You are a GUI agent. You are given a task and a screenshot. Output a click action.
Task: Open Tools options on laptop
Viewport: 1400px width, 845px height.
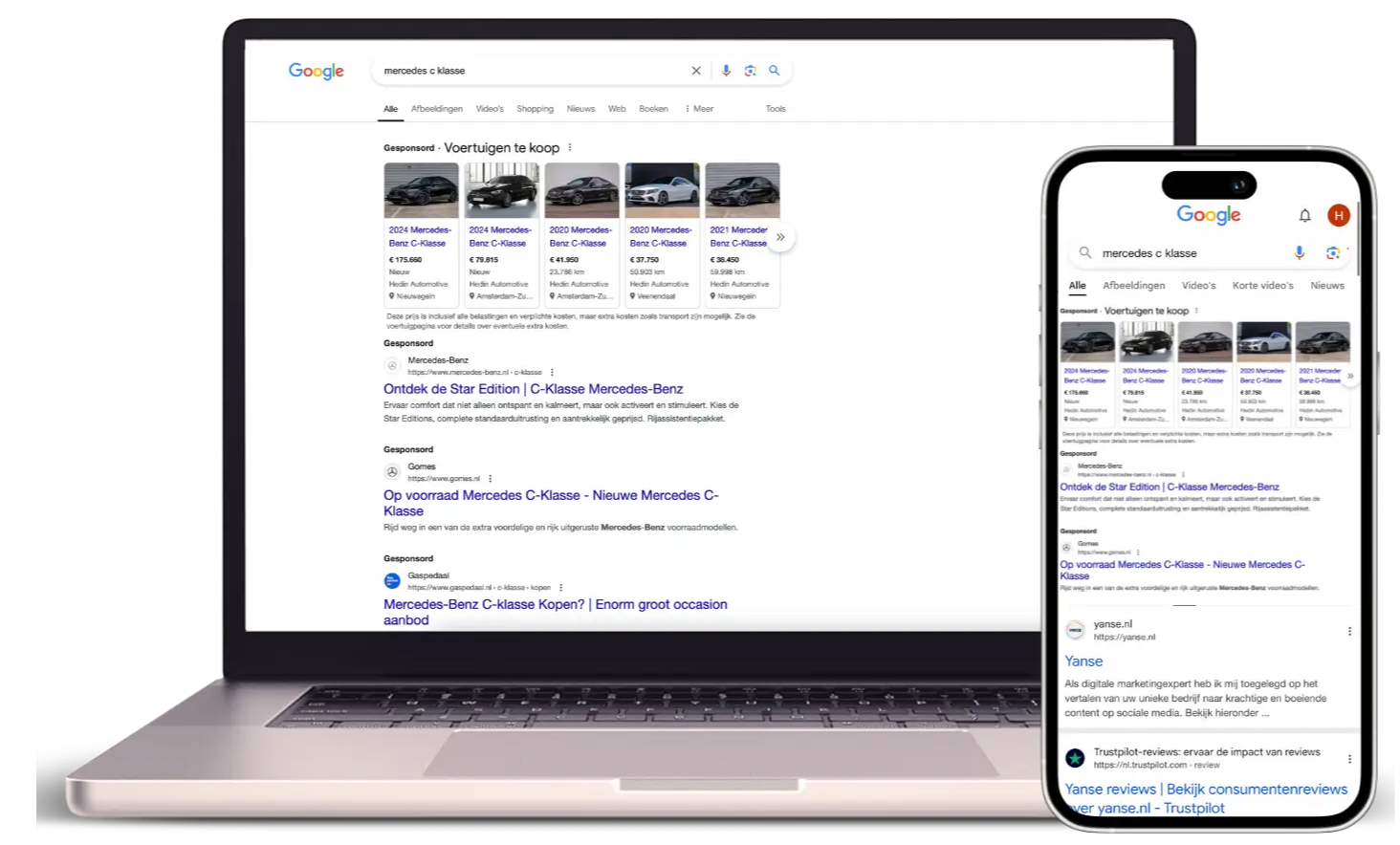click(776, 109)
